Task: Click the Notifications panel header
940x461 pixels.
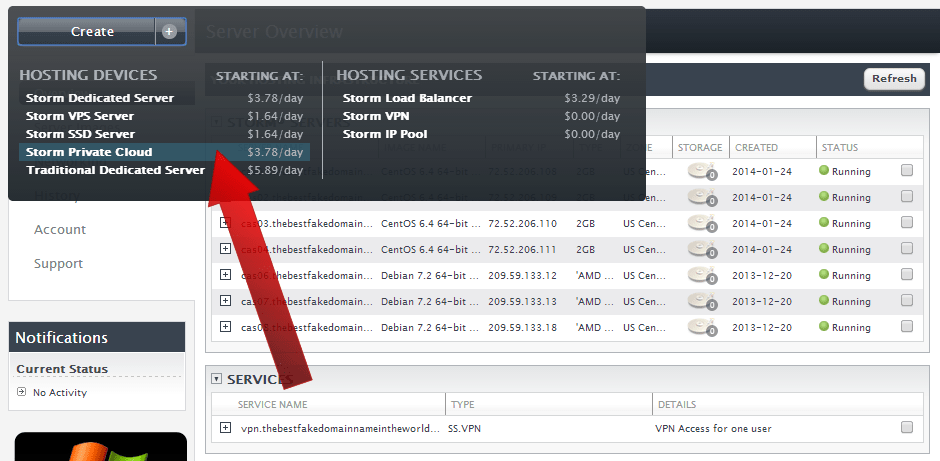Action: [97, 338]
